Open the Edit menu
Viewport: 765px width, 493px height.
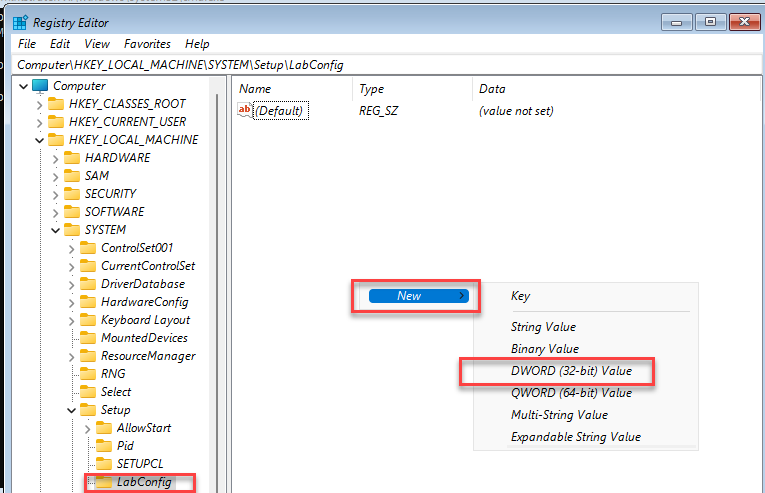[x=60, y=44]
